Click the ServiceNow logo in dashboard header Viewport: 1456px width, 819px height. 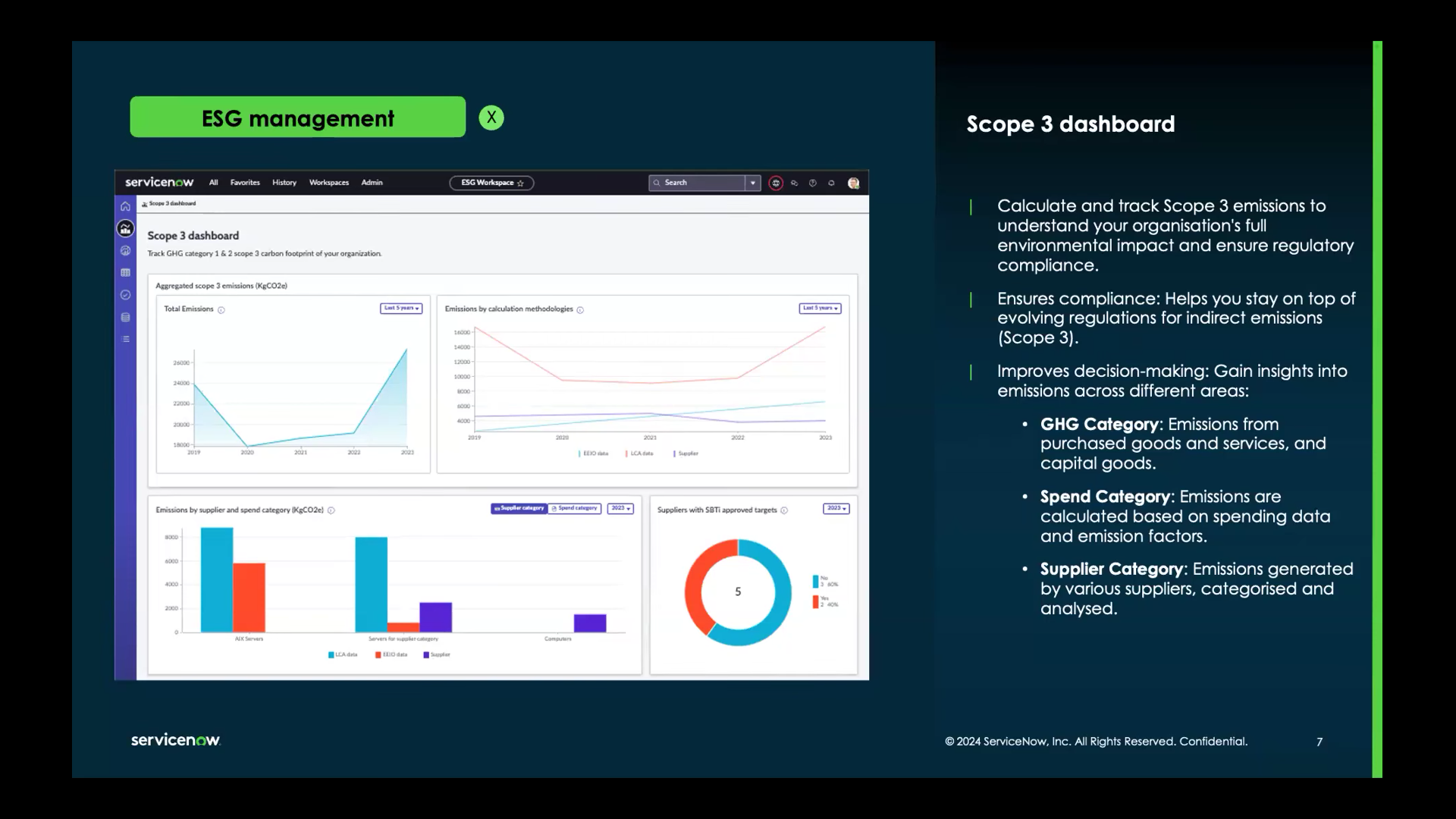click(x=159, y=182)
